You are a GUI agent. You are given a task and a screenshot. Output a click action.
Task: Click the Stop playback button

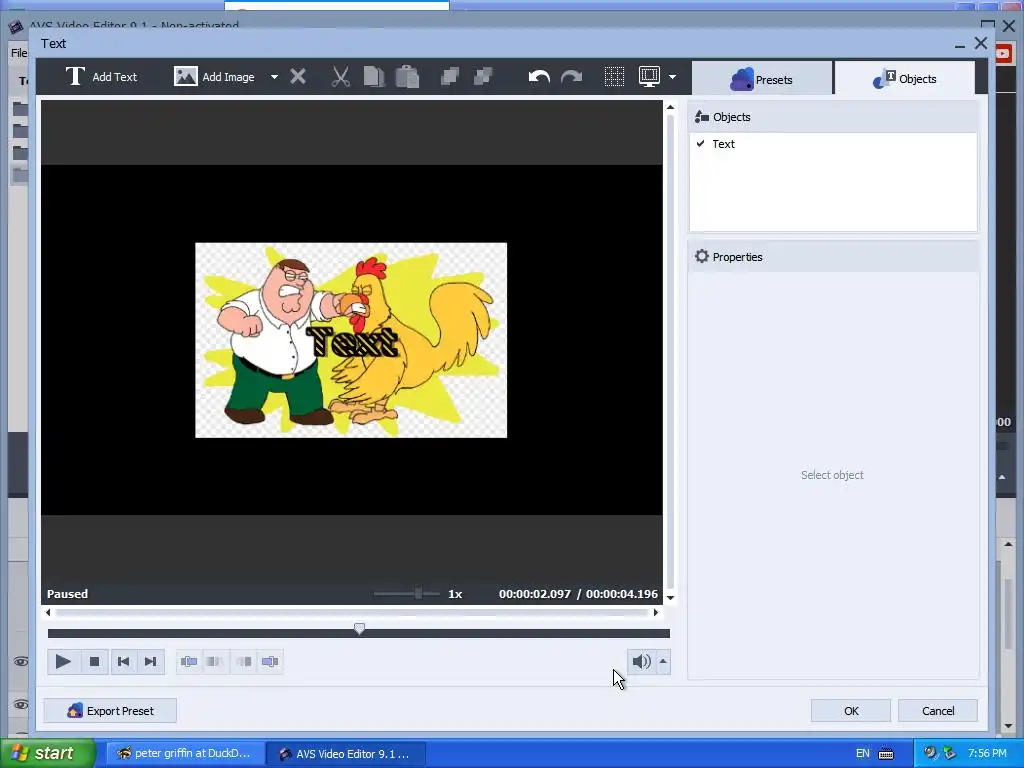click(x=94, y=662)
